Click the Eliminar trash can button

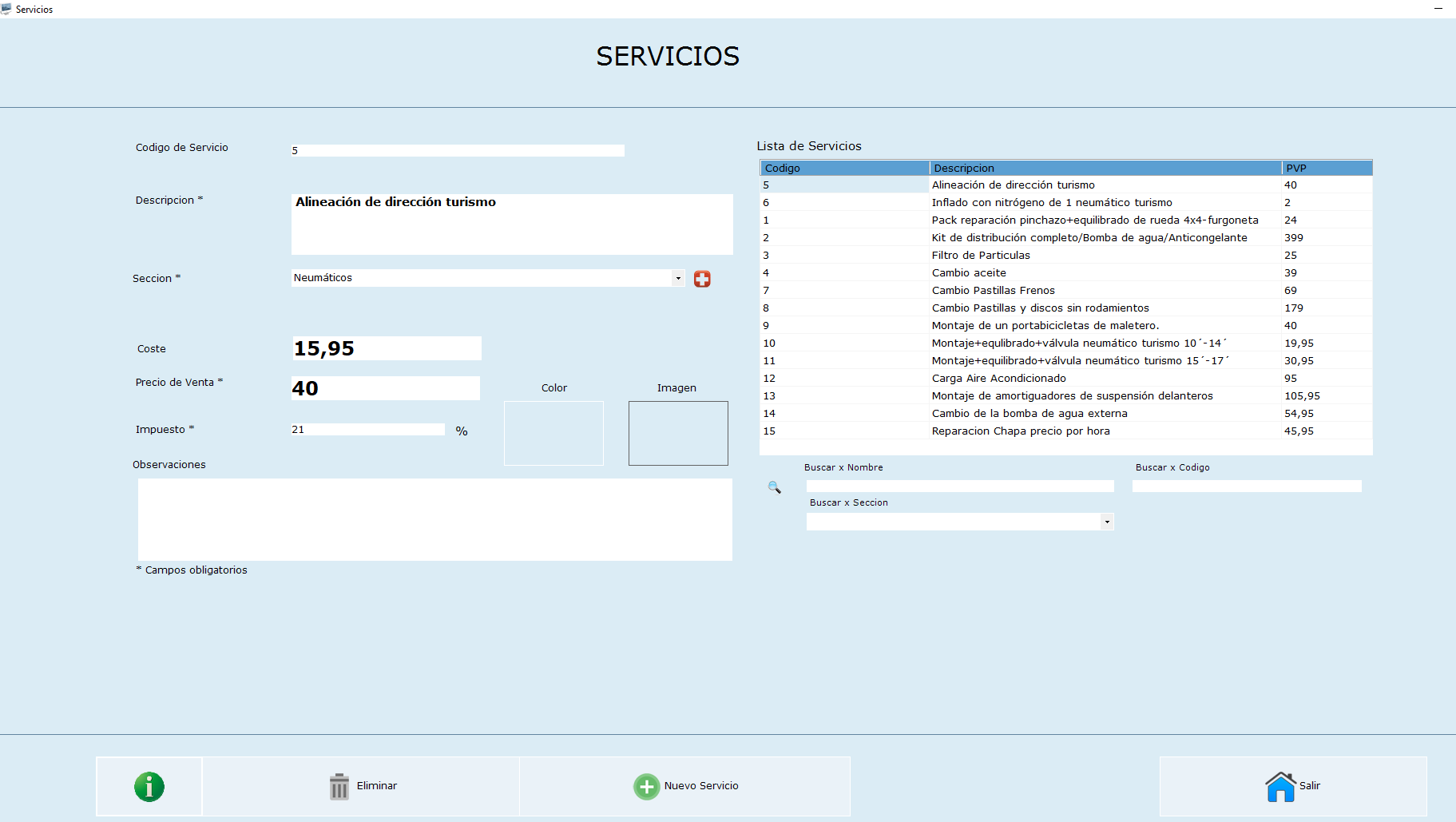pos(361,786)
